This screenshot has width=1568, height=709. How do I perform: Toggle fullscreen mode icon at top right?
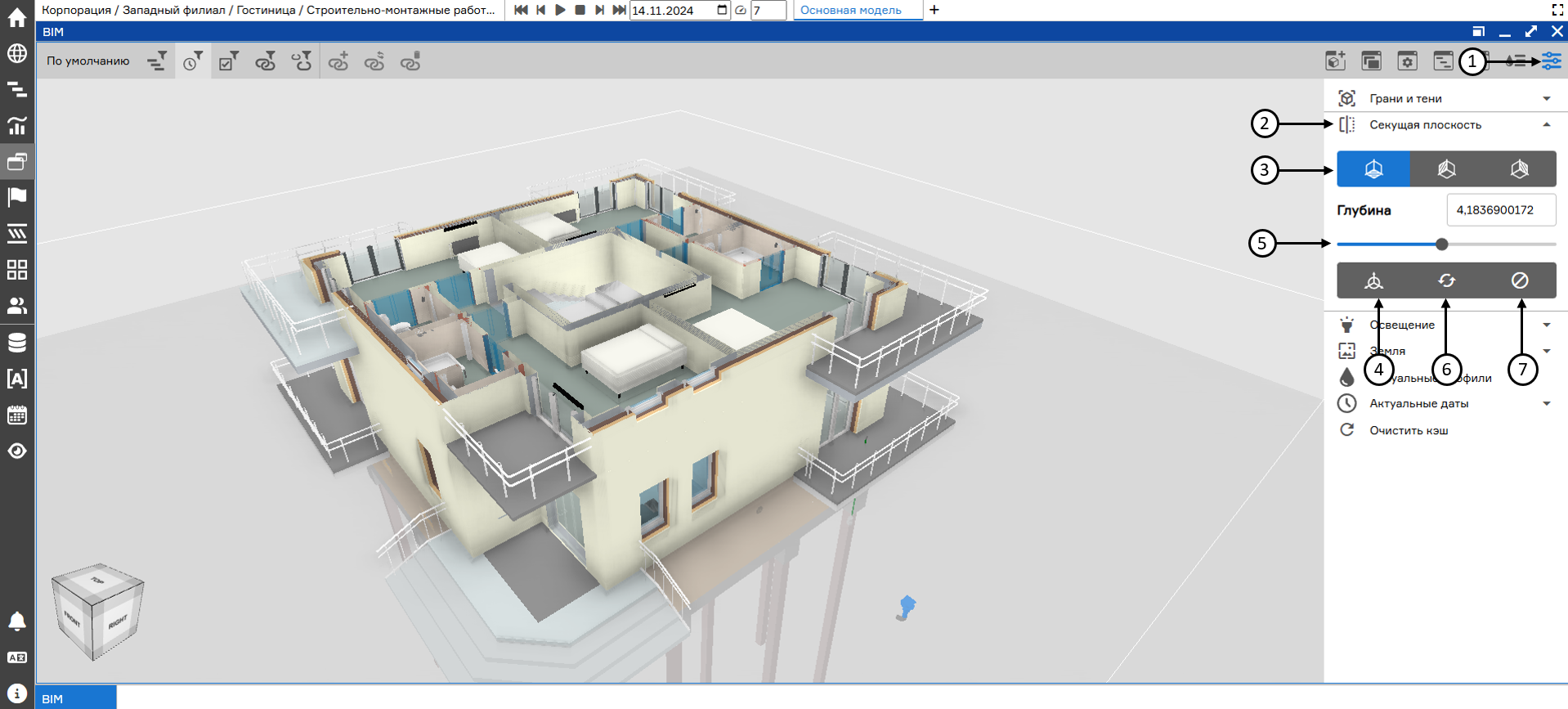(x=1557, y=10)
